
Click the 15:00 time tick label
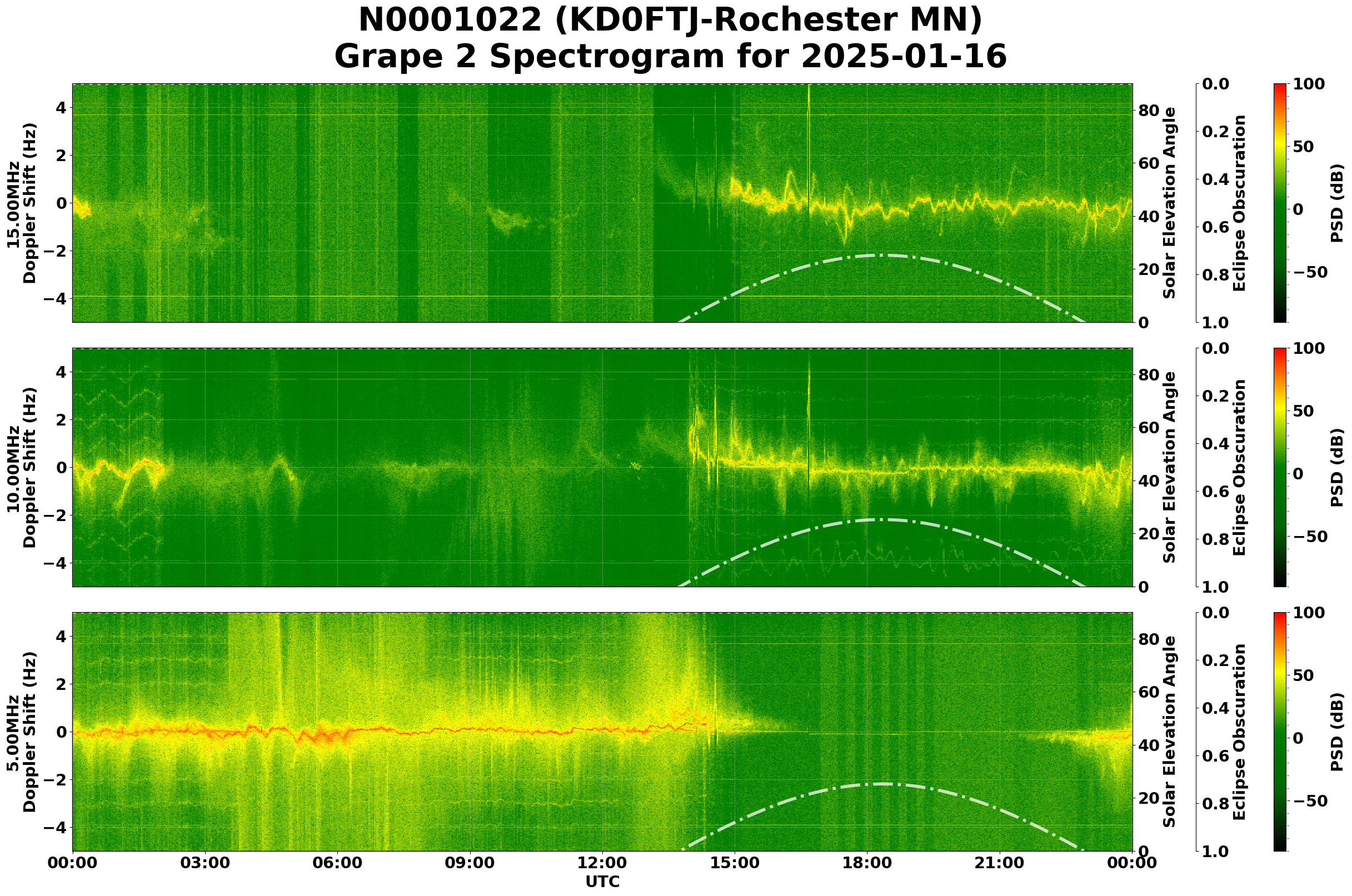(x=735, y=863)
